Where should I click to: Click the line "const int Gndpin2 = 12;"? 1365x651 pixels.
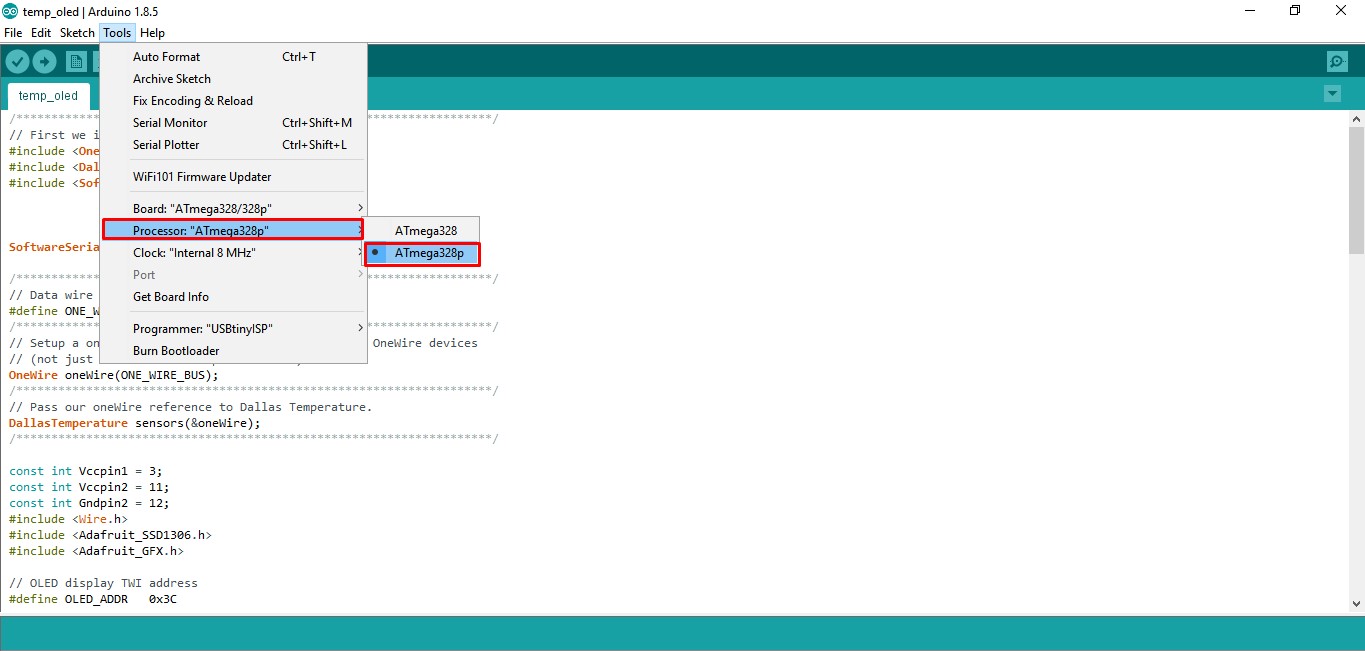click(x=89, y=503)
